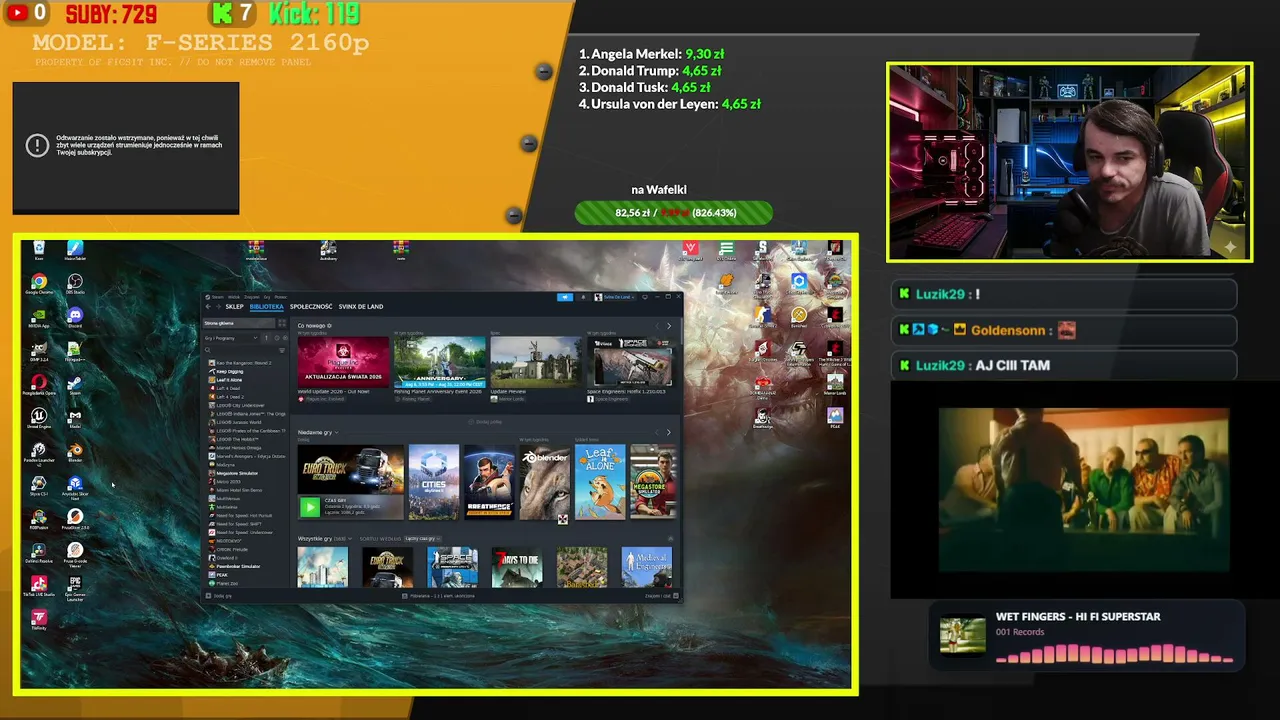Image resolution: width=1280 pixels, height=720 pixels.
Task: Click the Steam announcements megaphone button
Action: click(565, 297)
